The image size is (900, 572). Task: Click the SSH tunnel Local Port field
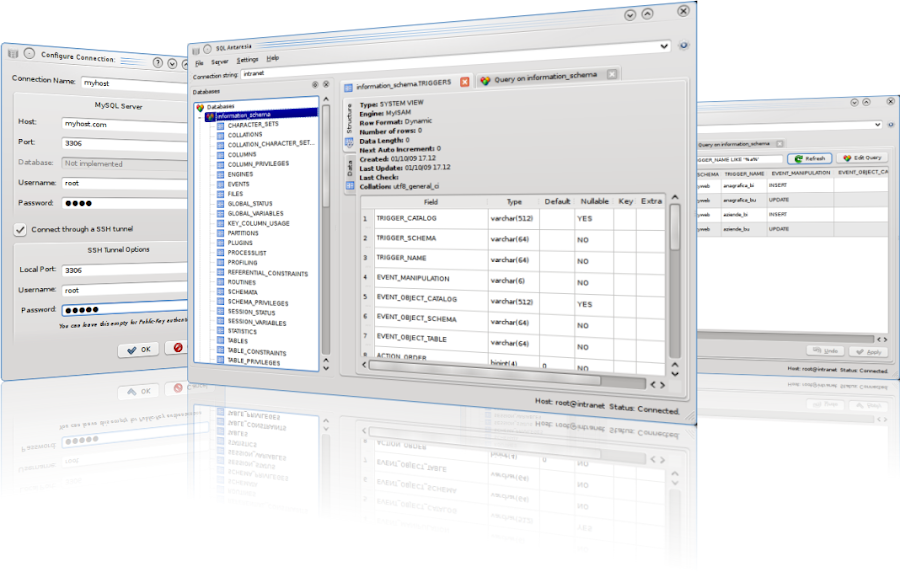coord(125,270)
